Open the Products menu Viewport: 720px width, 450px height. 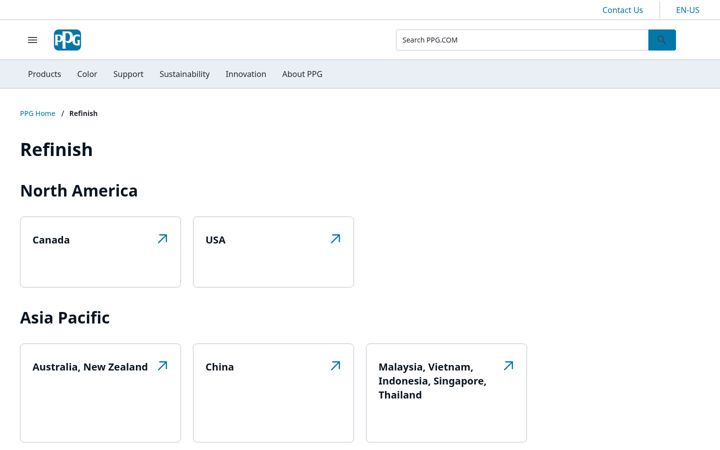[x=45, y=74]
